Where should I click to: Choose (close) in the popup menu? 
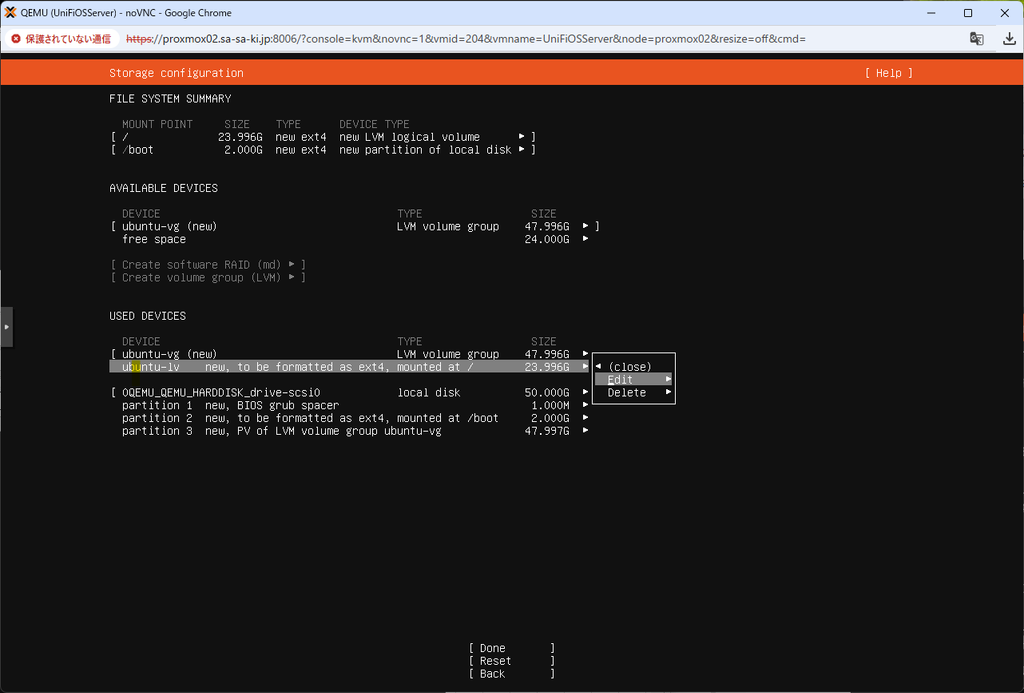[x=630, y=367]
